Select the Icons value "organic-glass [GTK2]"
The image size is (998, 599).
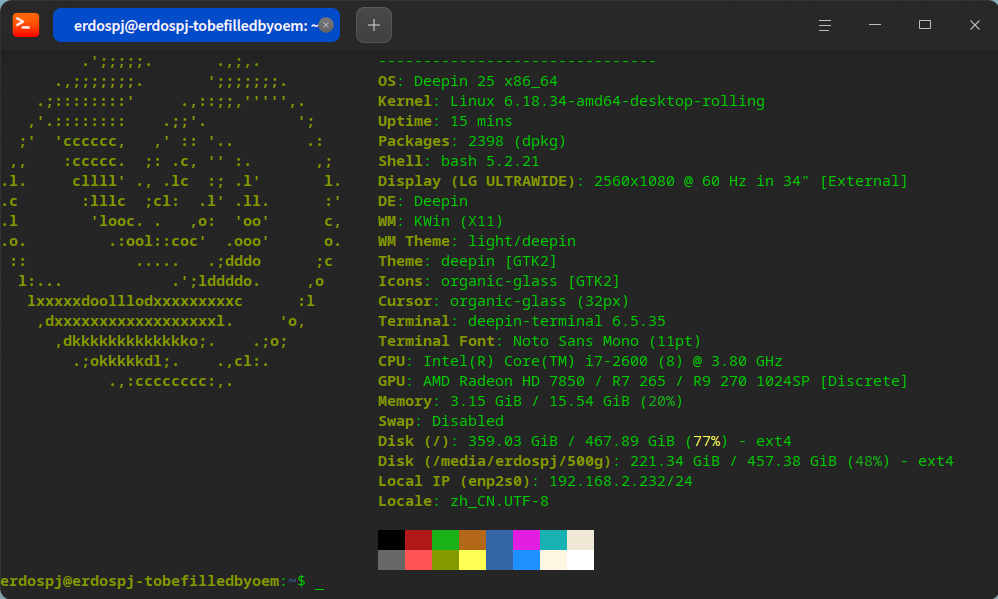[530, 281]
